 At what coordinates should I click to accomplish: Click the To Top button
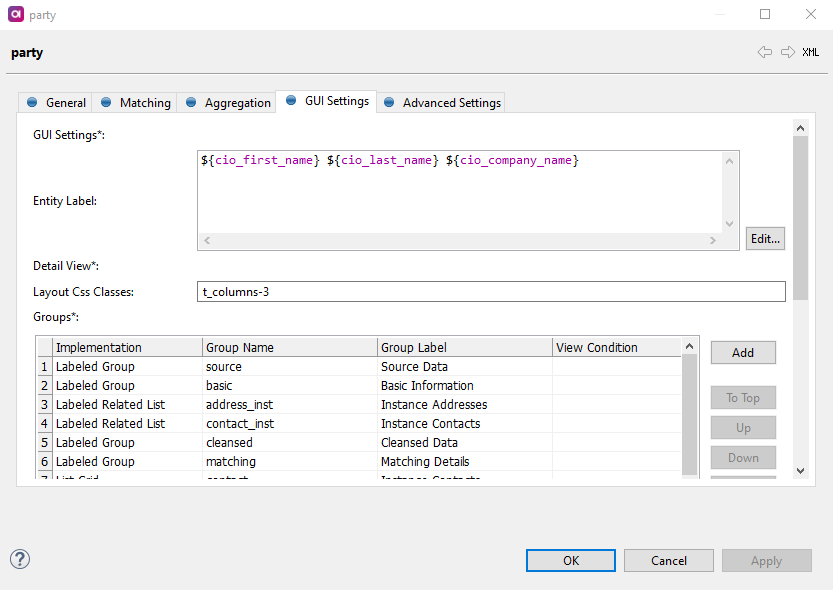click(x=742, y=397)
